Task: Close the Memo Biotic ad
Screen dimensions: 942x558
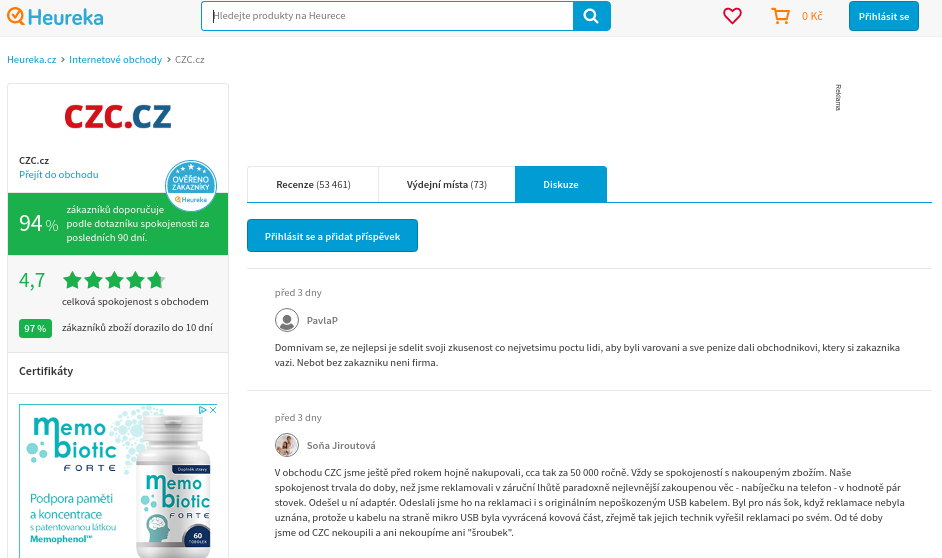Action: coord(213,410)
